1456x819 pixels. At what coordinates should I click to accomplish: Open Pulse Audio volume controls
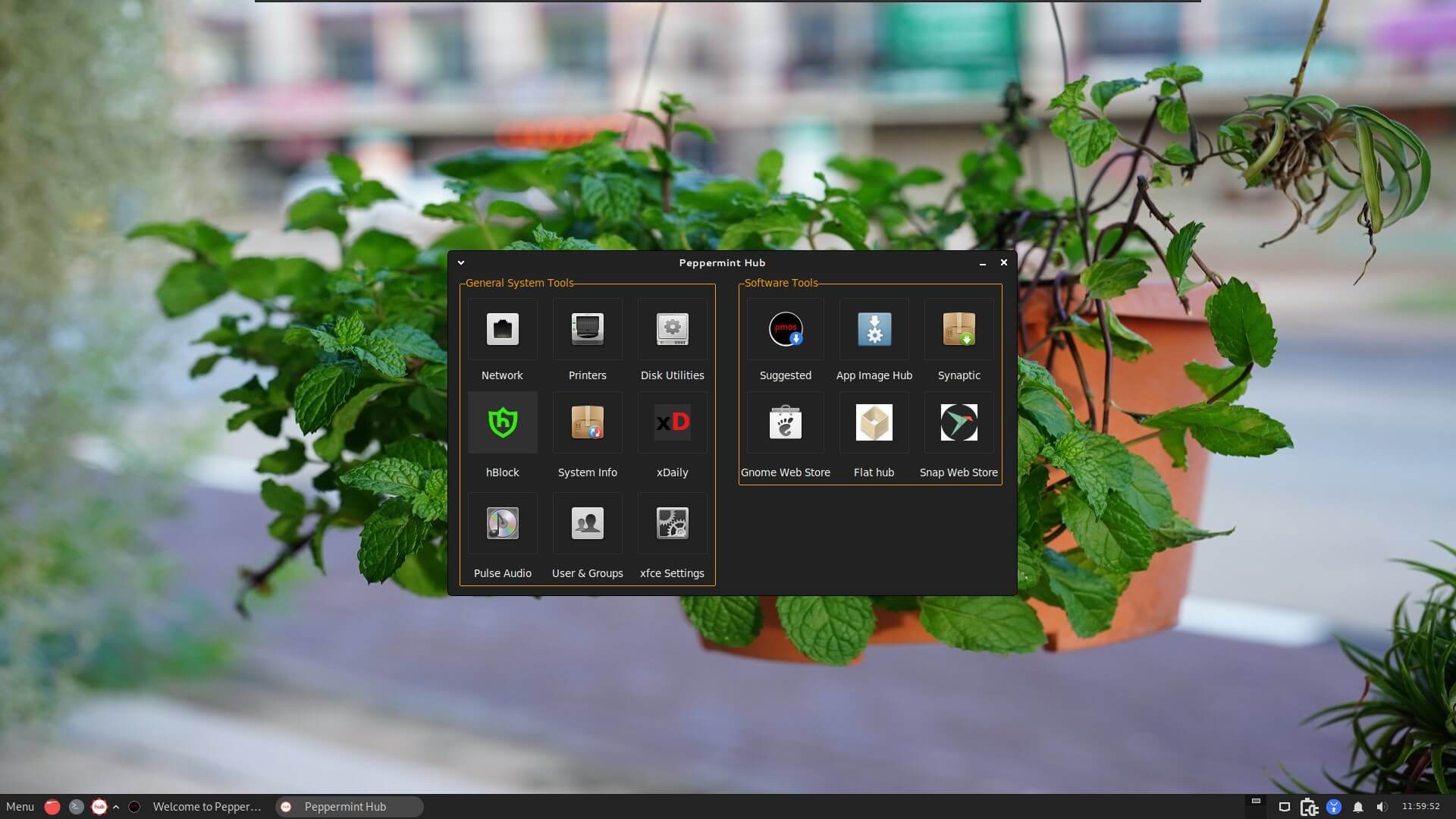(x=502, y=523)
